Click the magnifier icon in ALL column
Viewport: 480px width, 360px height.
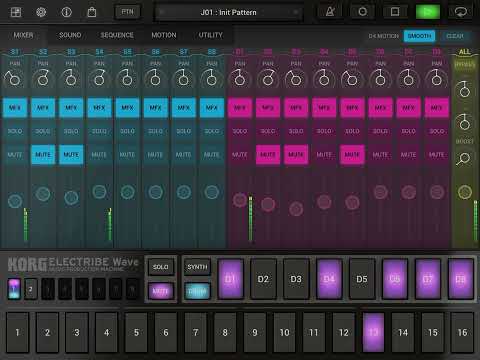(464, 159)
